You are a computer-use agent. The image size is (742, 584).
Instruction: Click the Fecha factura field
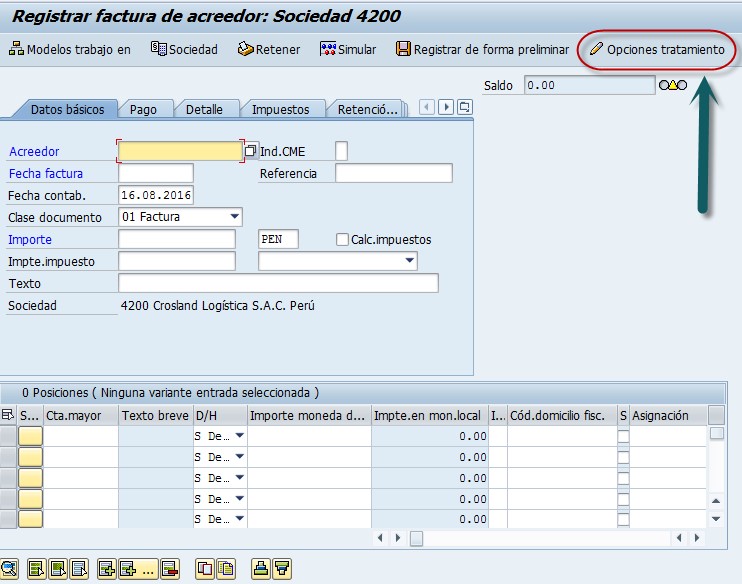[x=156, y=173]
